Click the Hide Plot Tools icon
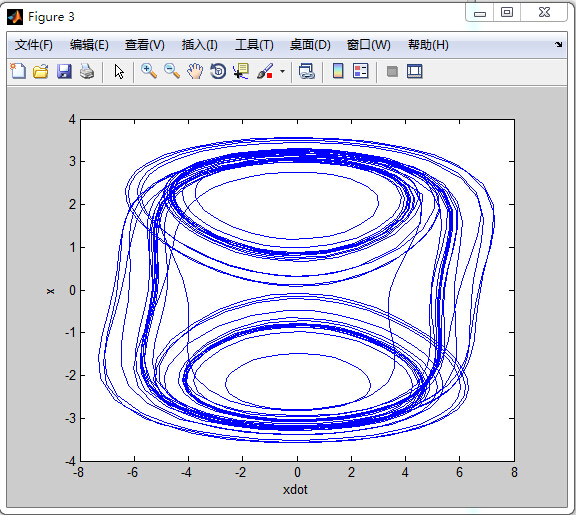This screenshot has height=515, width=576. pos(392,71)
